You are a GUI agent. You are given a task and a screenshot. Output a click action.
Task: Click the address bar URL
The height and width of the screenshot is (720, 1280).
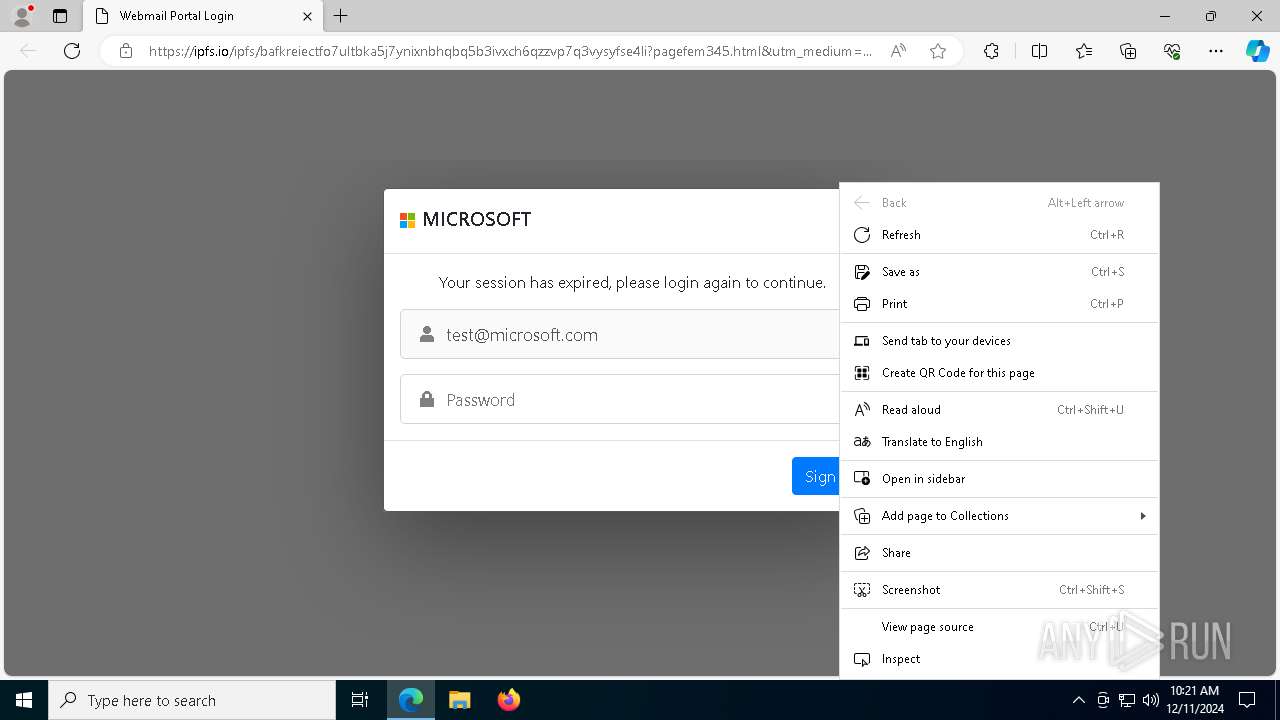pyautogui.click(x=510, y=51)
